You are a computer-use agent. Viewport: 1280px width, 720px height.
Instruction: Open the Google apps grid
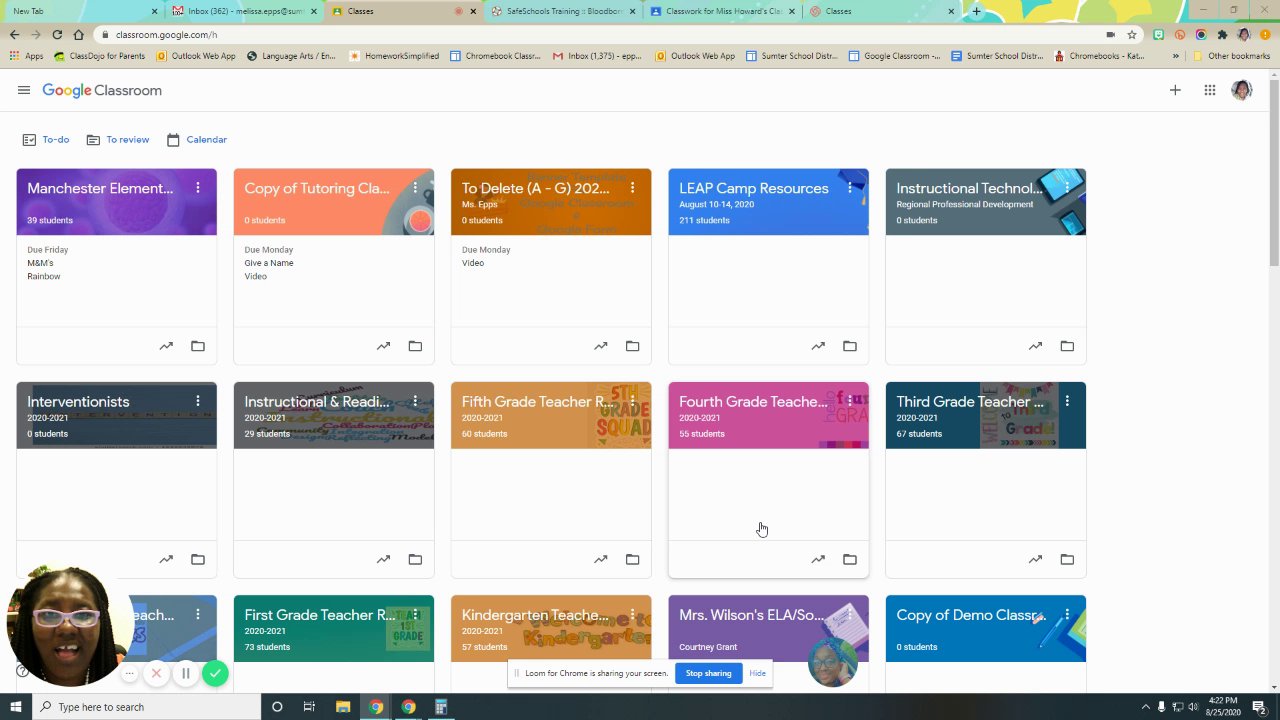[x=1210, y=90]
